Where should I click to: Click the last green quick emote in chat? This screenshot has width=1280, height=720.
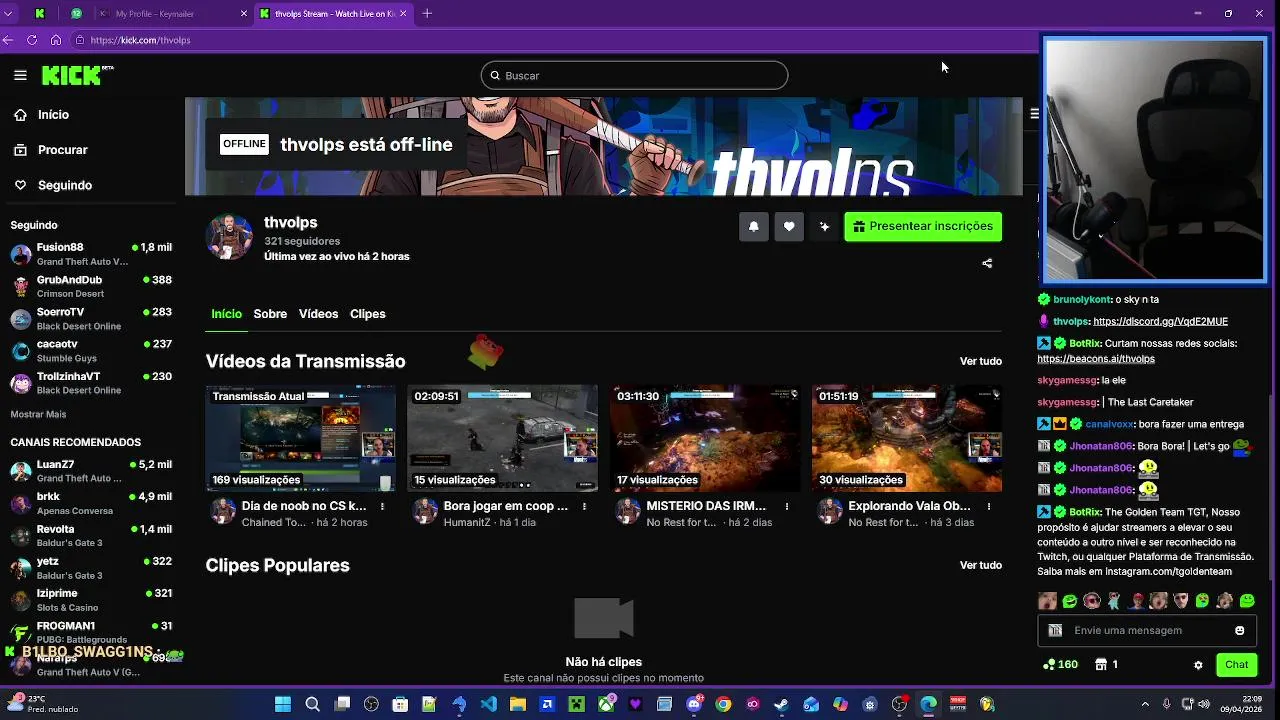[x=1247, y=601]
